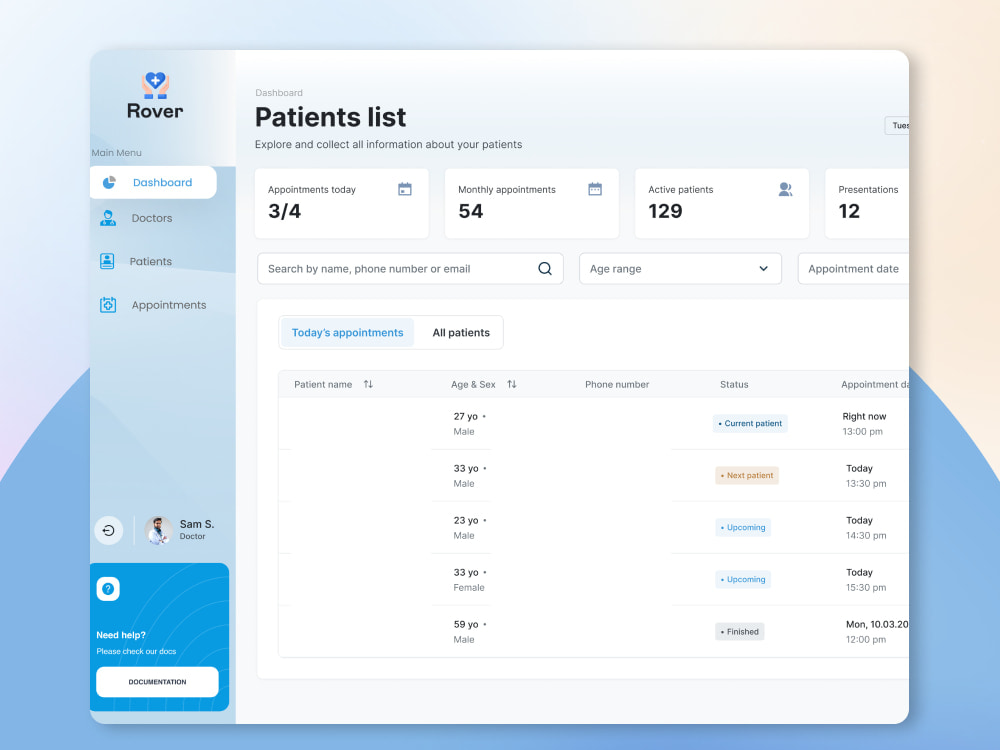
Task: Toggle sort order for Patient name column
Action: coord(367,384)
